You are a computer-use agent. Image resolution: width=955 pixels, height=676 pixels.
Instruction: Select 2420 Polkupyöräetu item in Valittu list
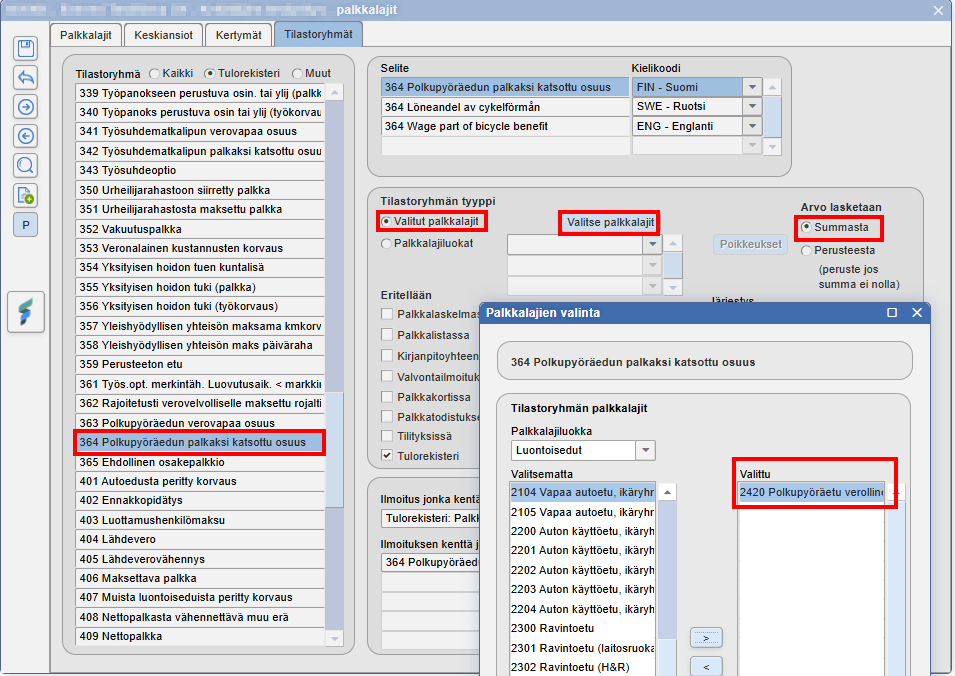point(811,492)
